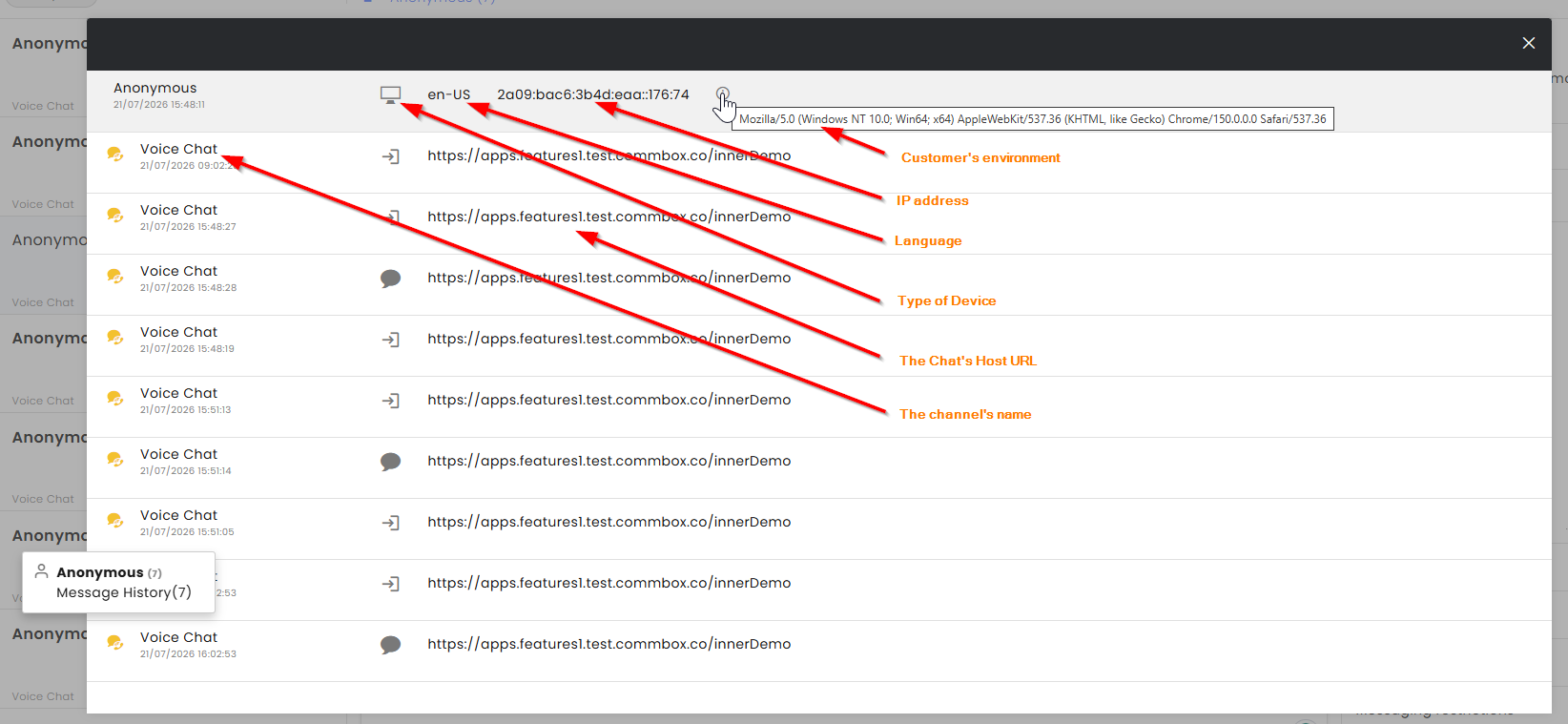Click the innerDemo URL in the row beside the Message History popup
The height and width of the screenshot is (724, 1568).
click(x=609, y=583)
